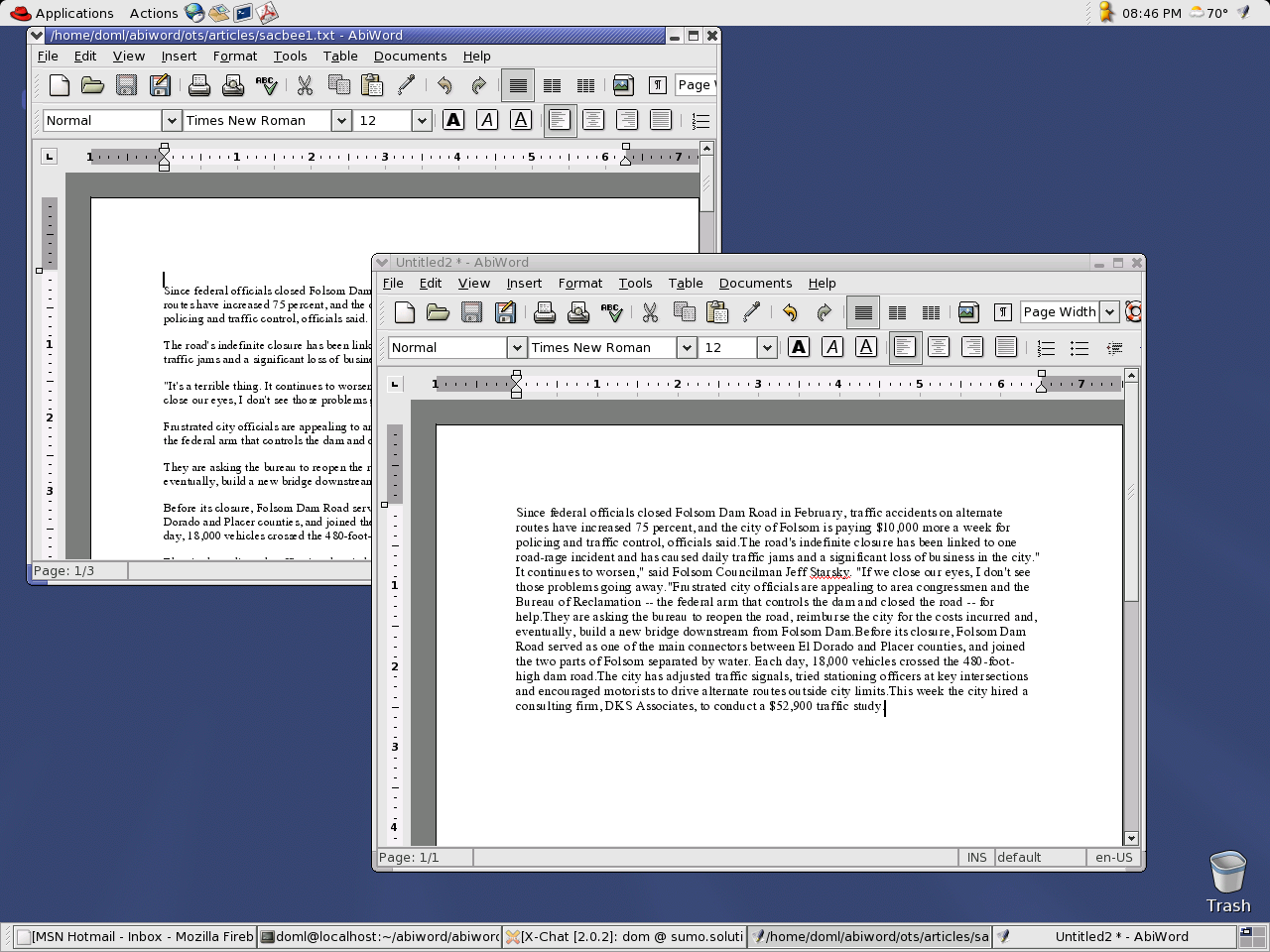1270x952 pixels.
Task: Switch to X-Chat in the taskbar
Action: pyautogui.click(x=624, y=936)
